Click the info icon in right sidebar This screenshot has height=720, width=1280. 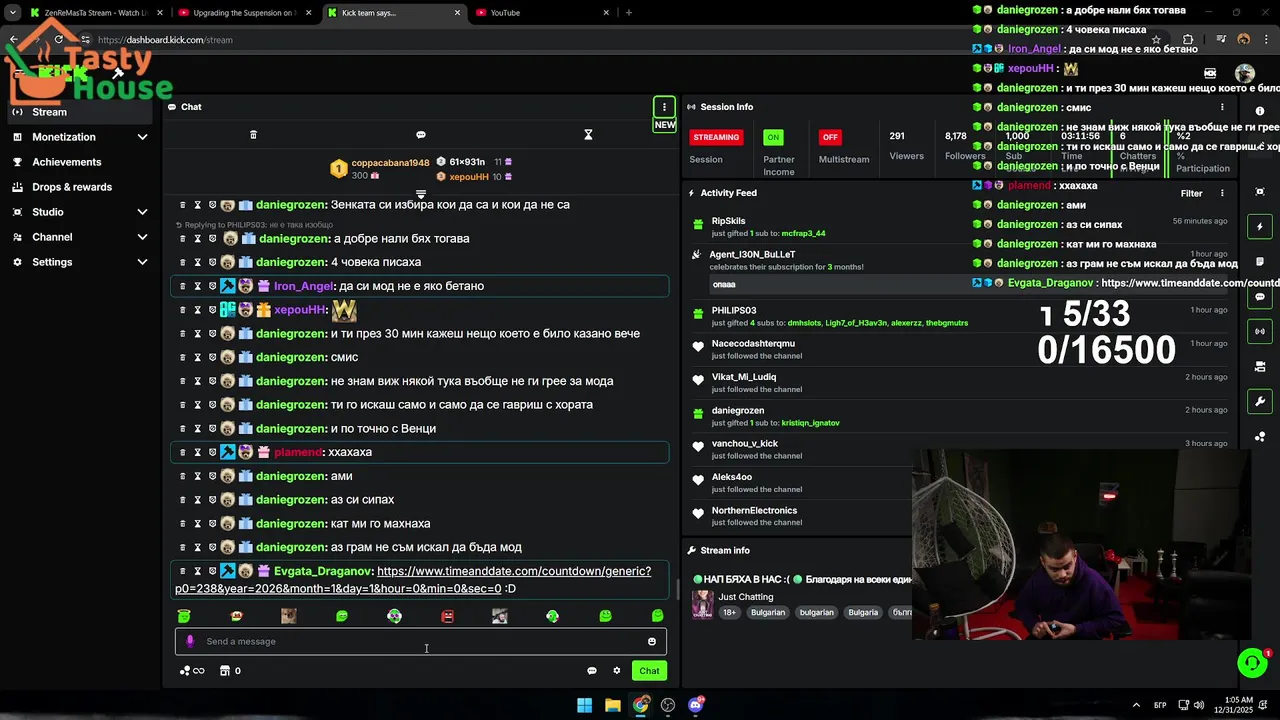click(1260, 111)
